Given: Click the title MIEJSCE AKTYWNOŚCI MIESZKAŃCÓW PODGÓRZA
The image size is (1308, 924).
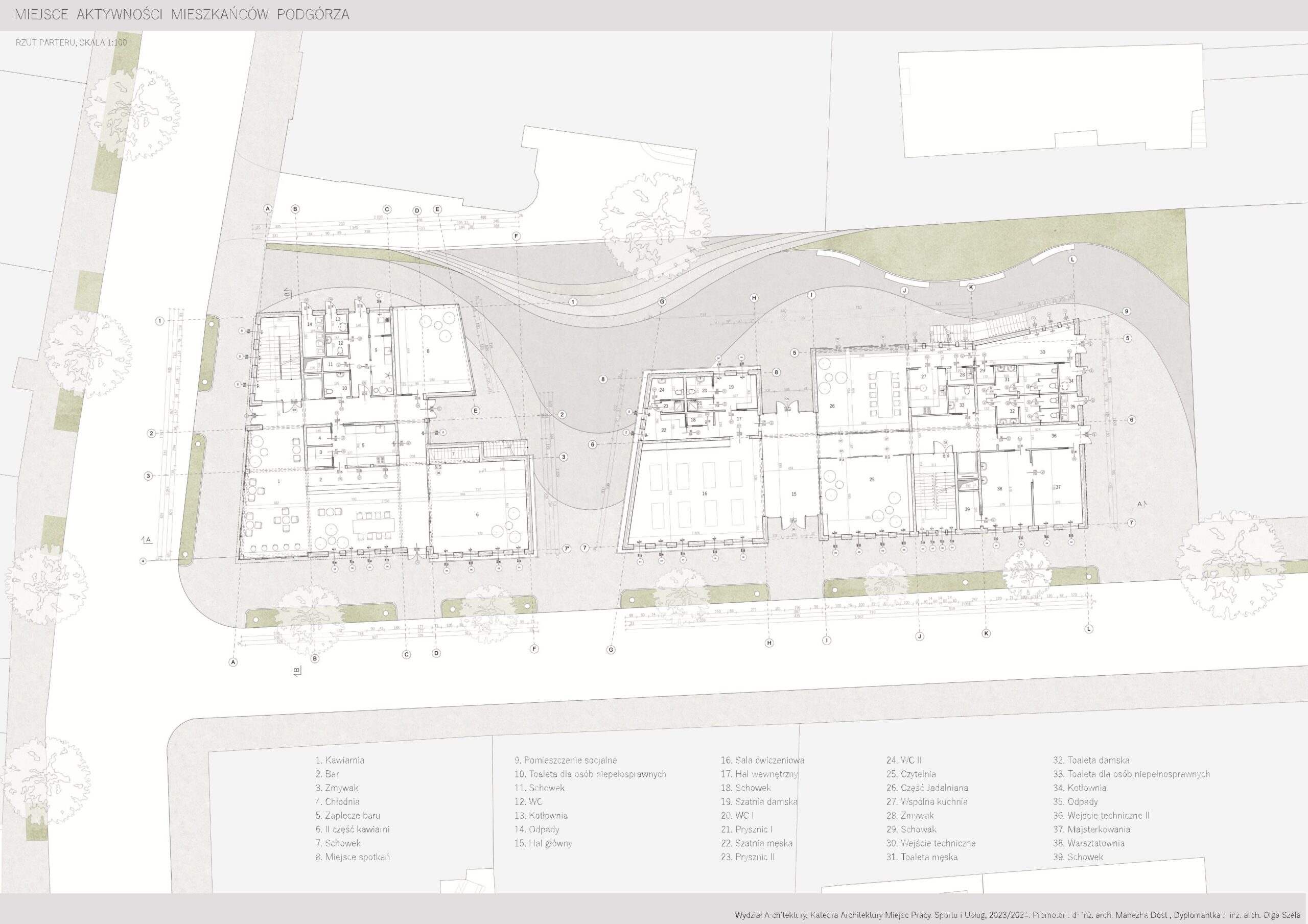Looking at the screenshot, I should pos(182,15).
